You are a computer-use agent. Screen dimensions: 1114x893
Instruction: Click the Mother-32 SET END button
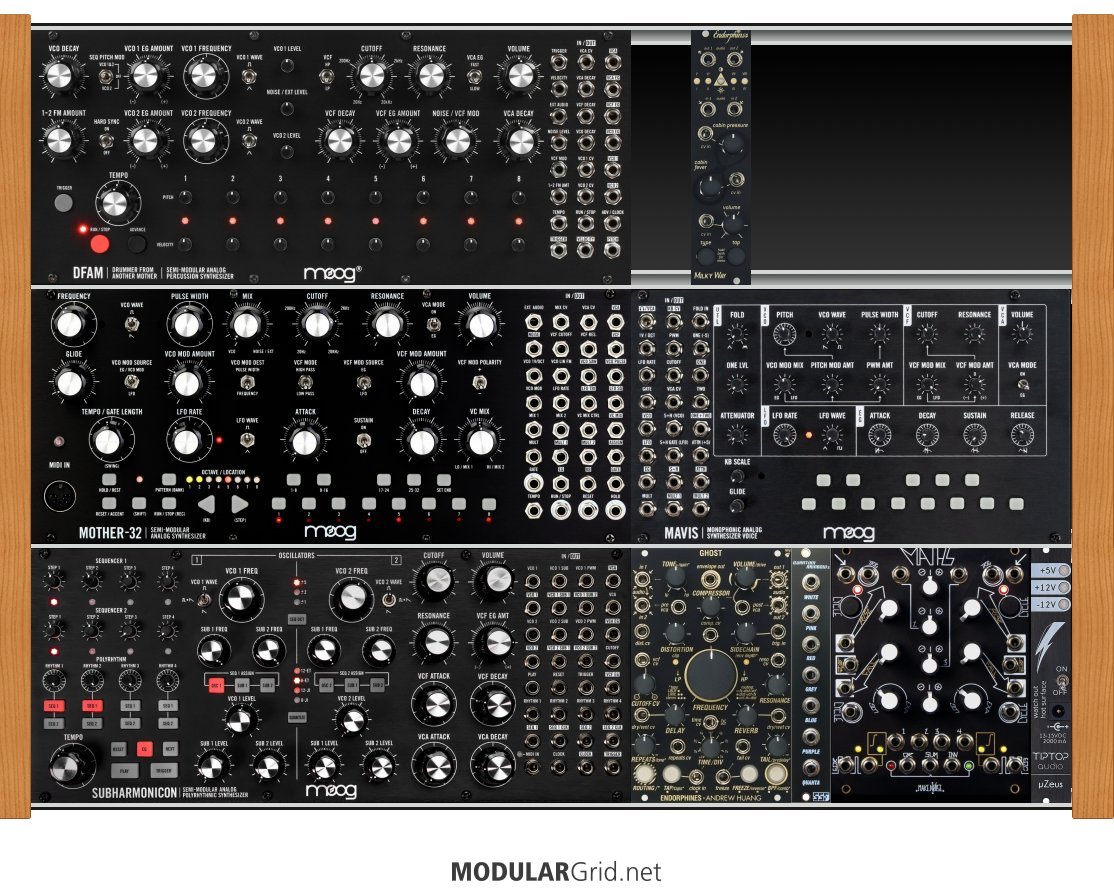pyautogui.click(x=443, y=480)
